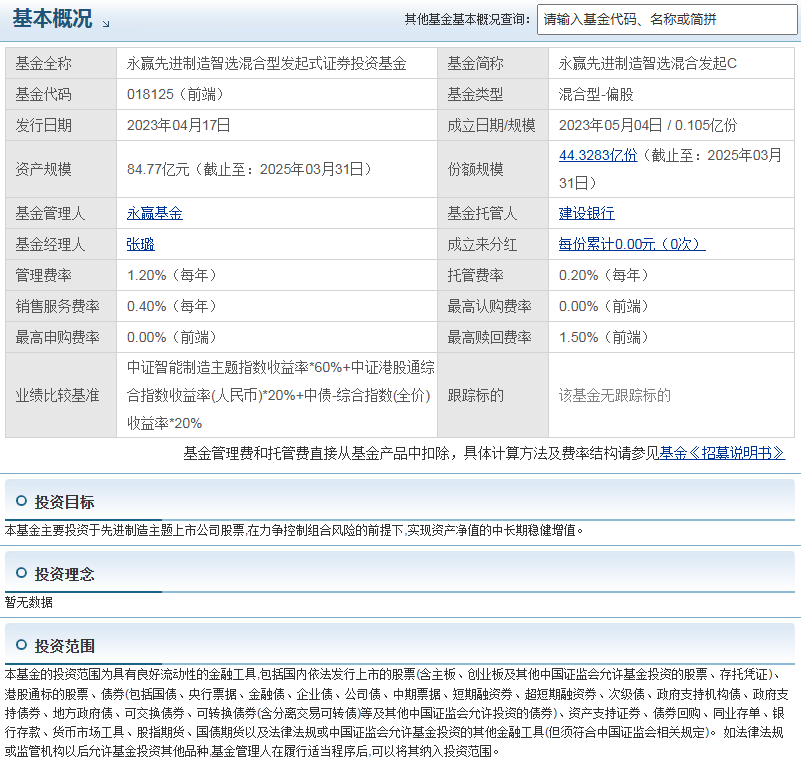Select fund type value 混合型-偏股

596,94
